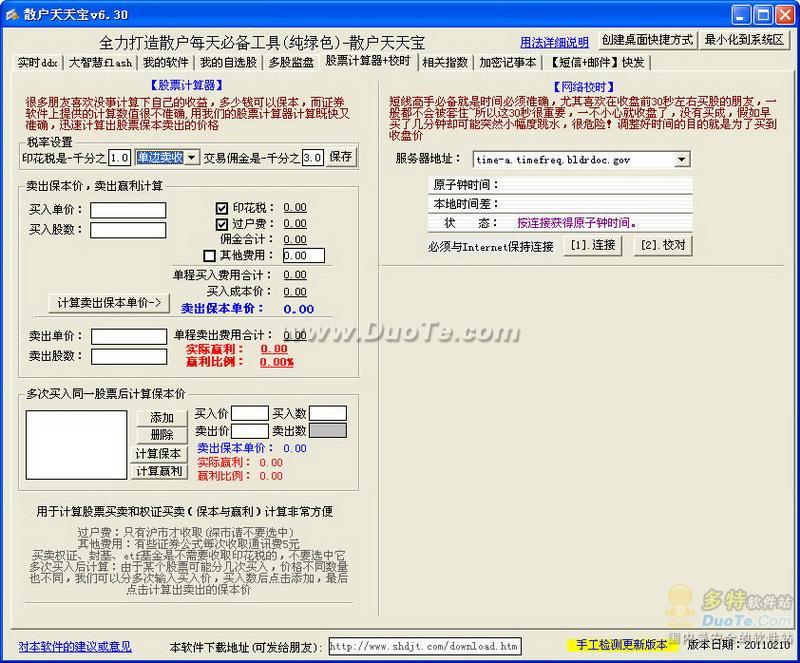The height and width of the screenshot is (663, 800).
Task: Open the 我的软件 tab
Action: 166,63
